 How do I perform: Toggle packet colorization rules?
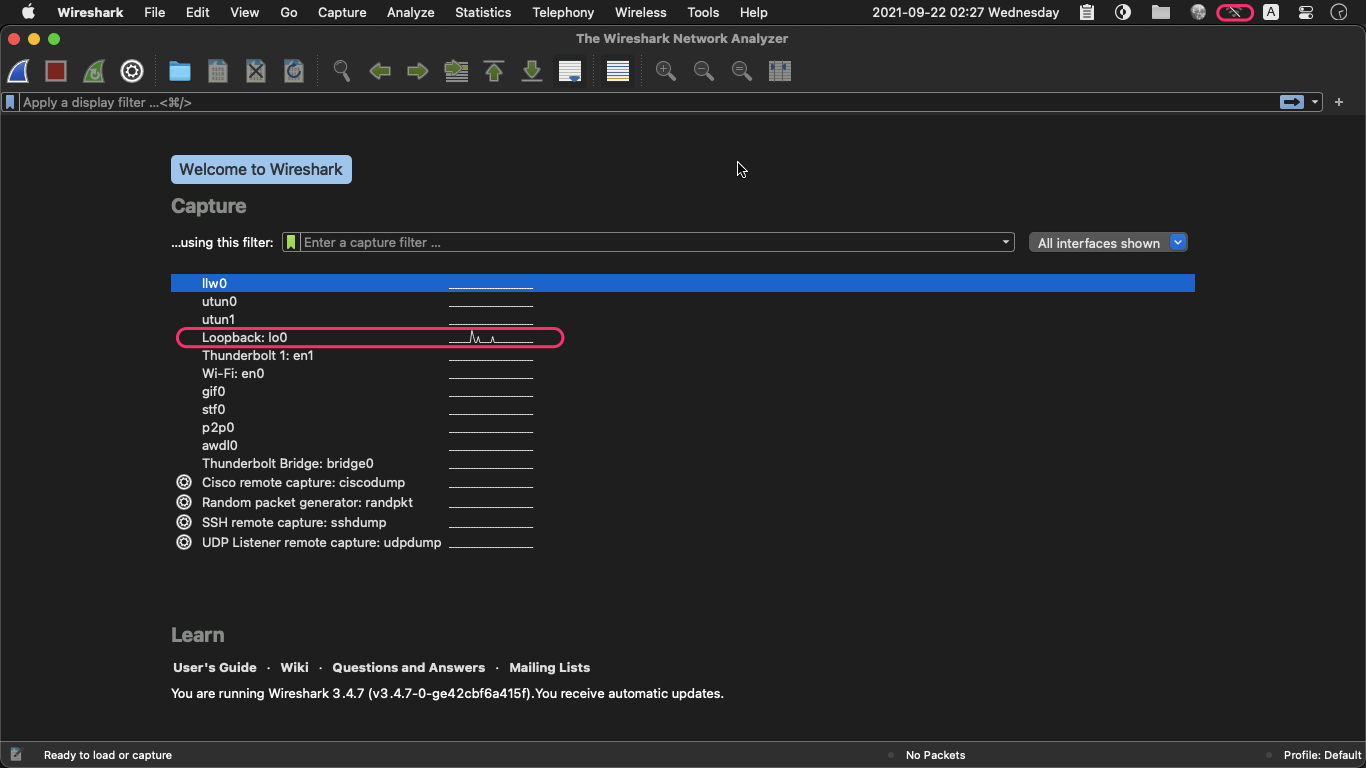[x=618, y=71]
